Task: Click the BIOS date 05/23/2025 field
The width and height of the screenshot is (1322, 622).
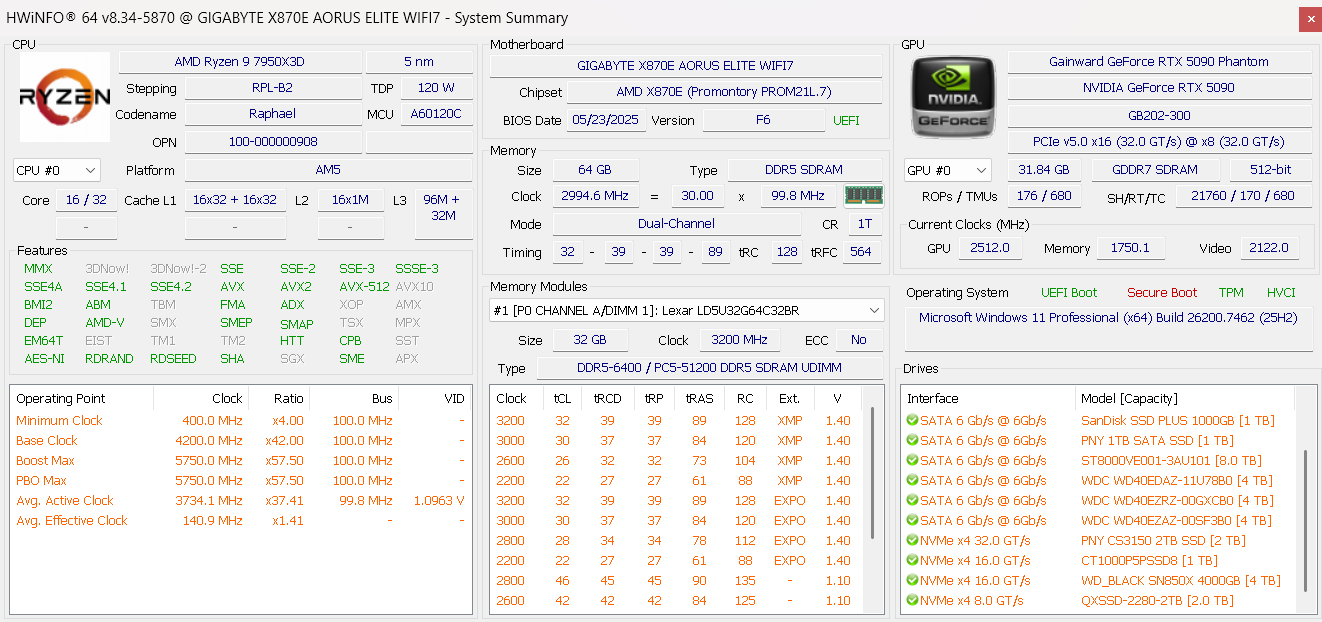Action: [608, 120]
